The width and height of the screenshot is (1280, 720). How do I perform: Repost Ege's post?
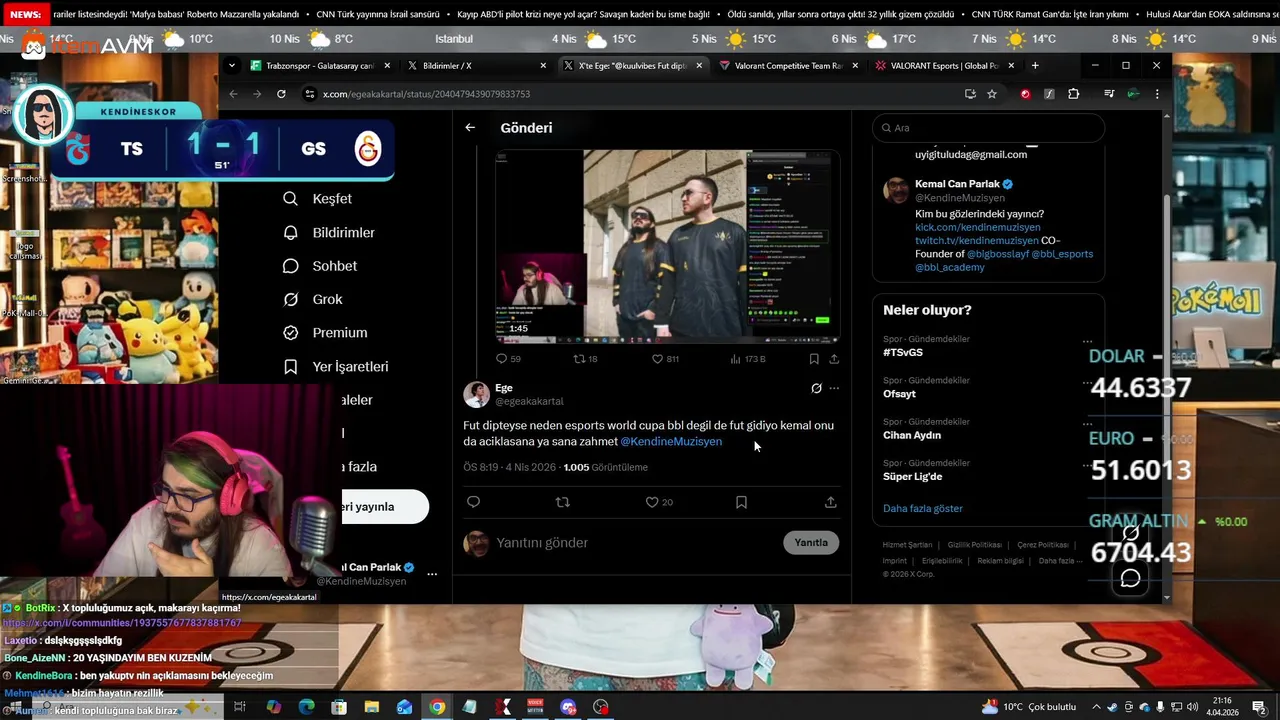click(562, 502)
